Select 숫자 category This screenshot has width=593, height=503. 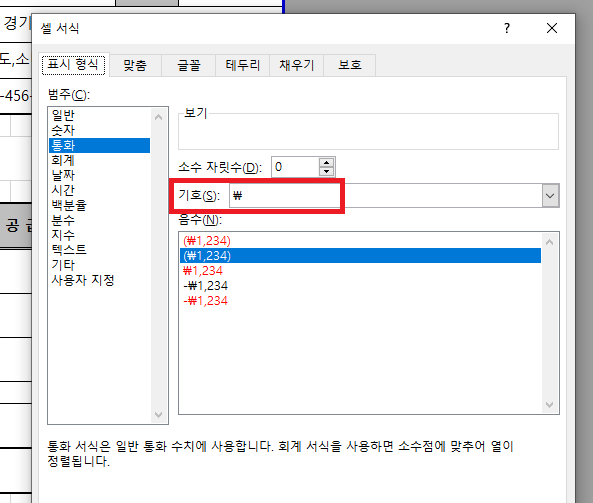tap(100, 130)
